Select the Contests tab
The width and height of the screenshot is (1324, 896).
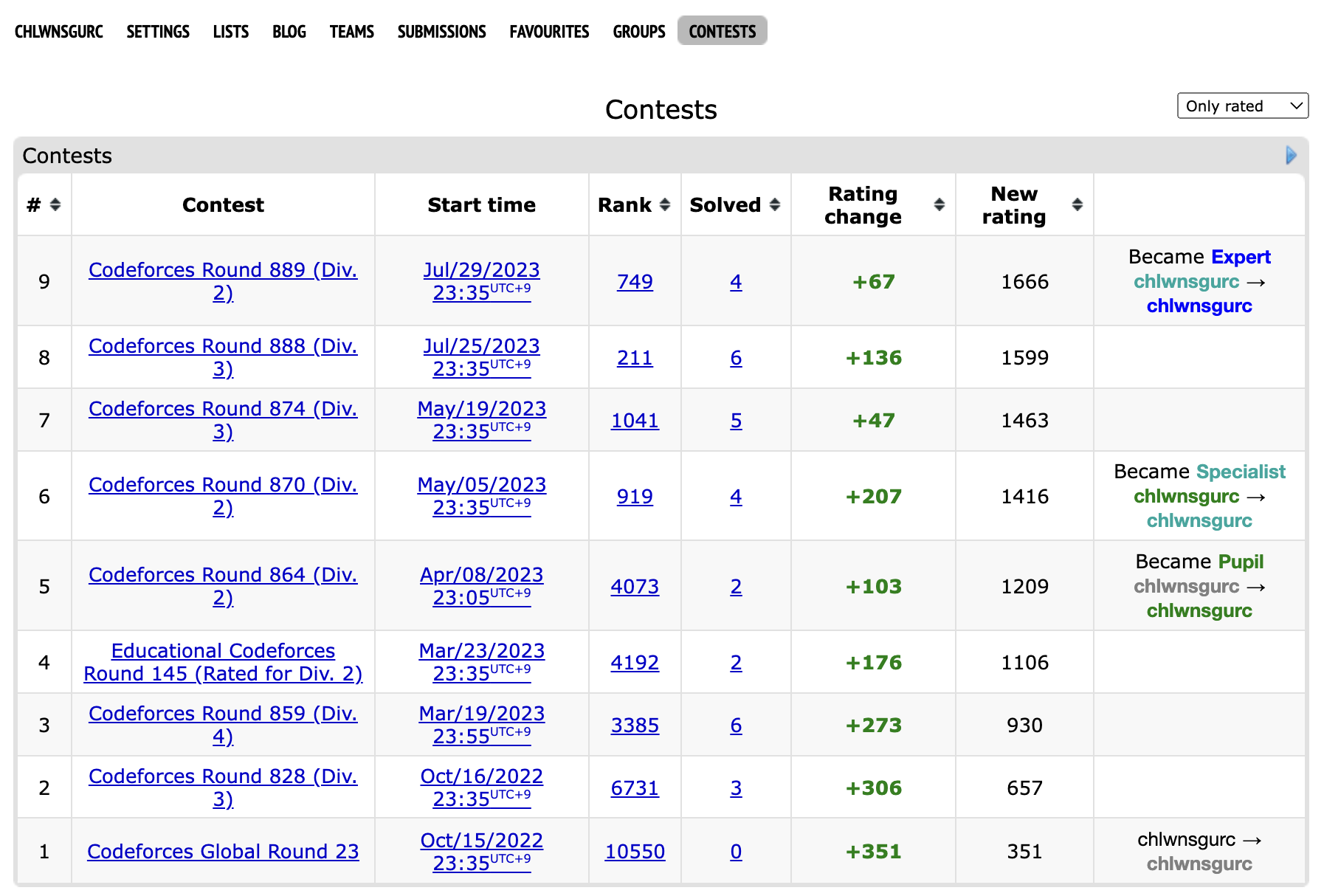(x=723, y=31)
